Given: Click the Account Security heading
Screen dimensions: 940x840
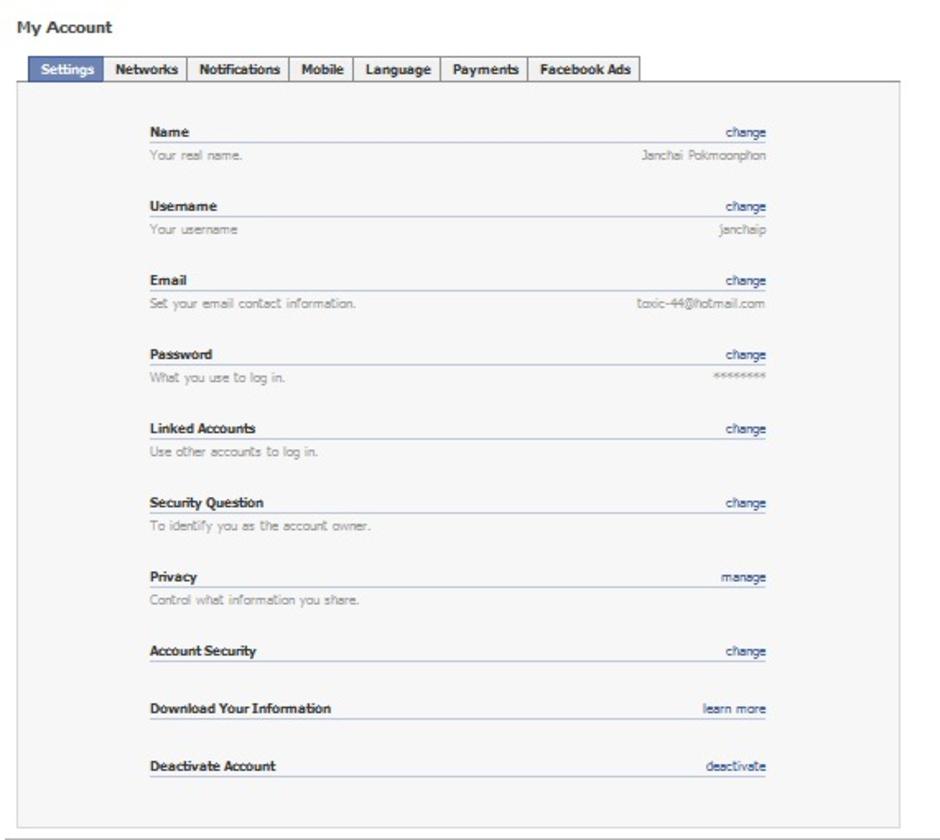Looking at the screenshot, I should pos(203,651).
